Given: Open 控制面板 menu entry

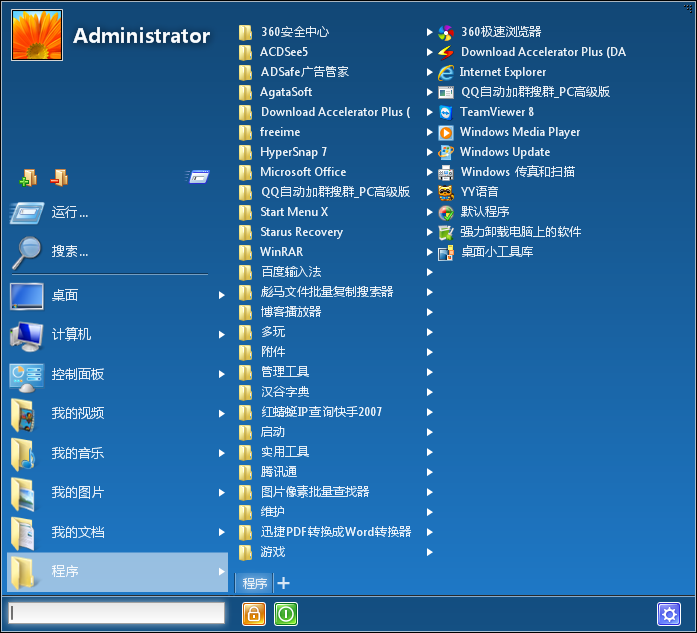Looking at the screenshot, I should pos(117,374).
